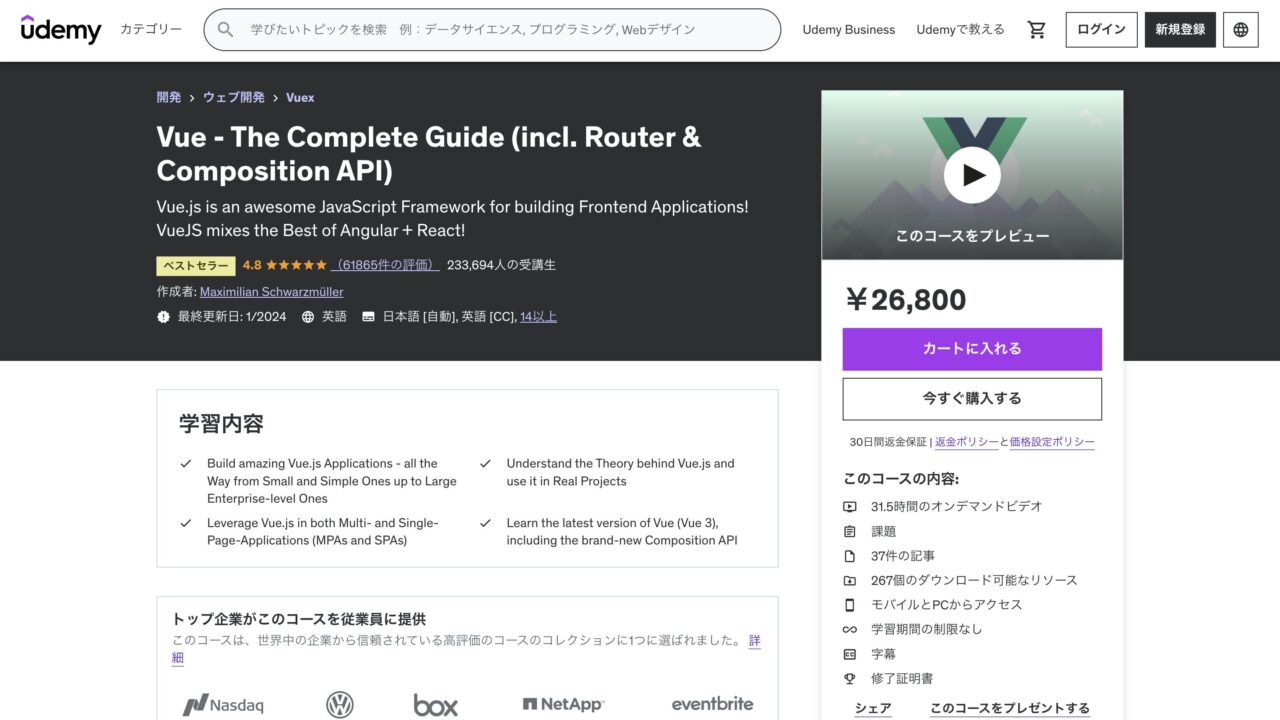Click 今すぐ購入する to buy now
The width and height of the screenshot is (1280, 720).
pos(971,397)
